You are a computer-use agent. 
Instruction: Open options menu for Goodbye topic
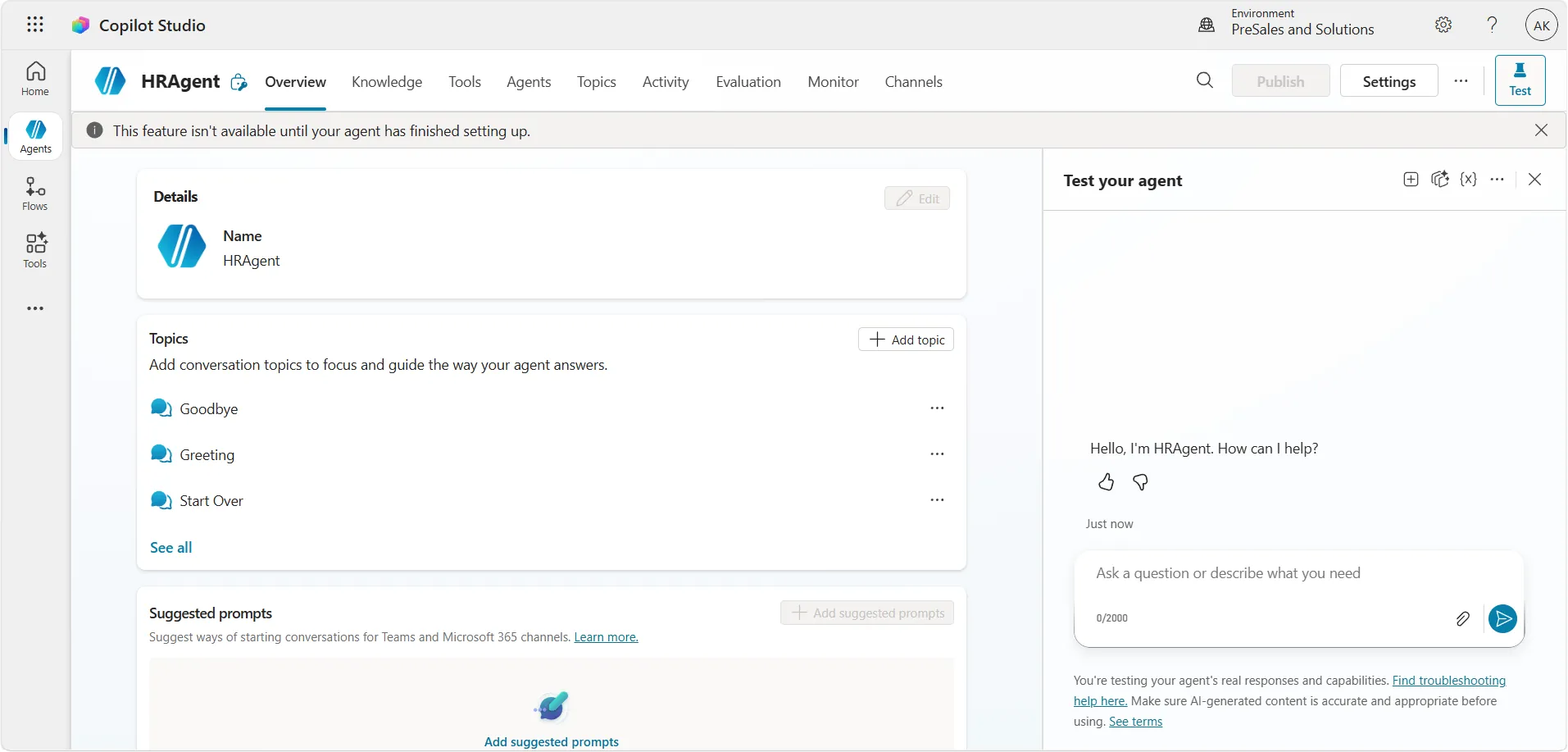[937, 408]
